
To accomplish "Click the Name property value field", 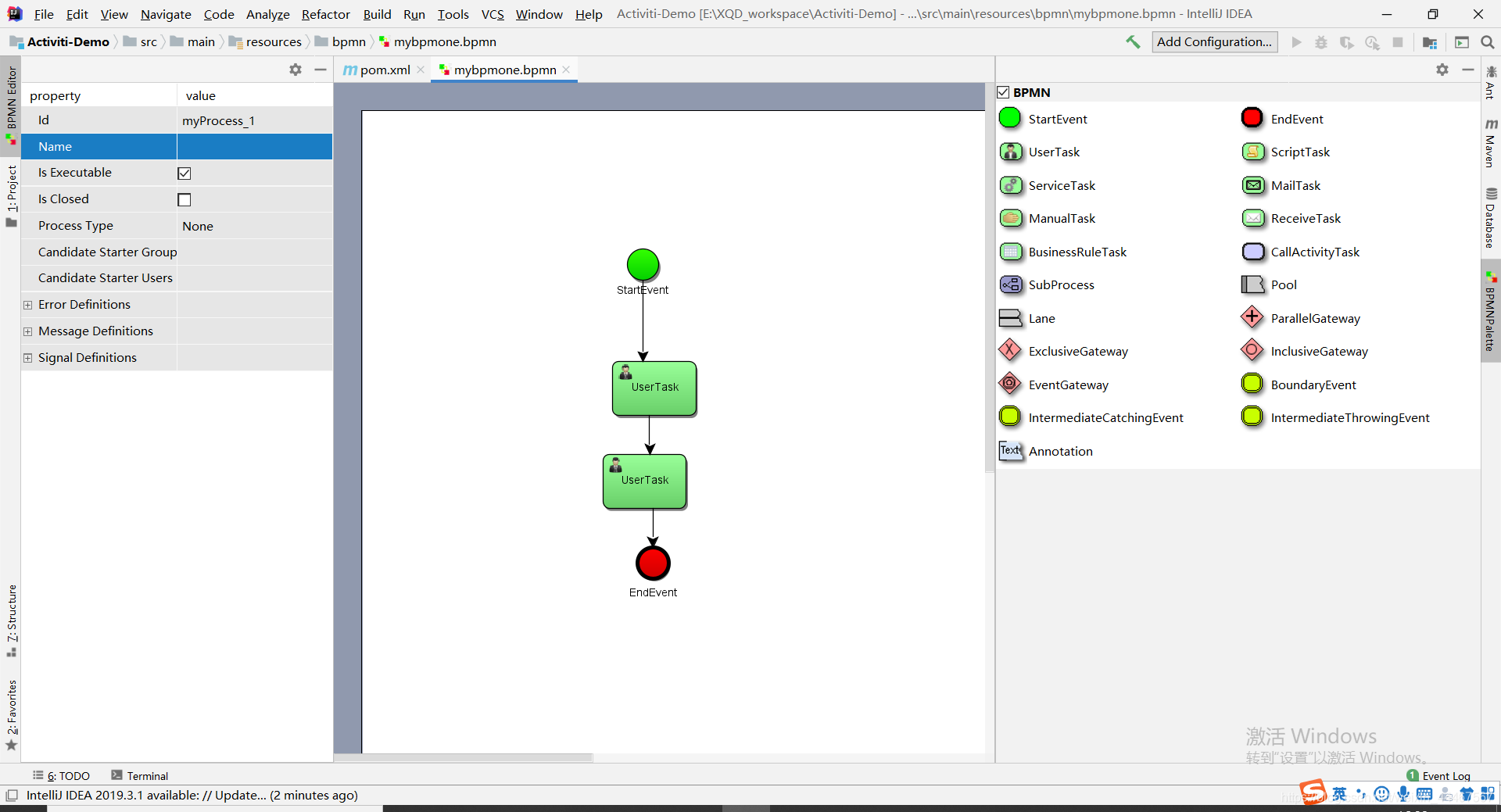I will pos(255,147).
